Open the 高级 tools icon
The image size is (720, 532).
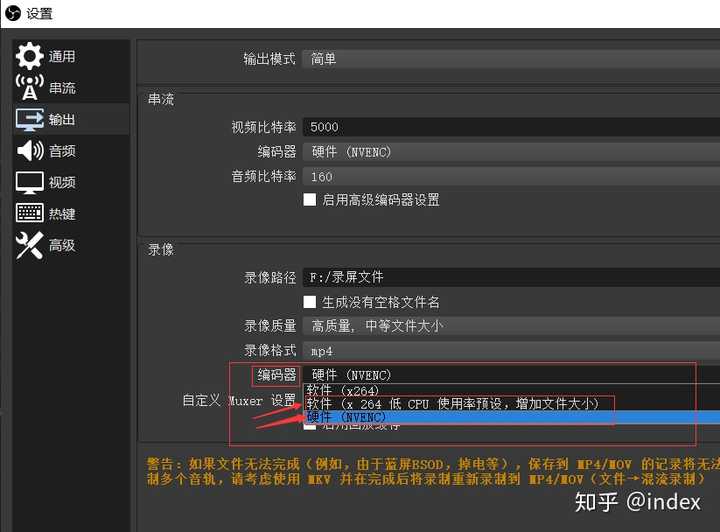tap(29, 245)
